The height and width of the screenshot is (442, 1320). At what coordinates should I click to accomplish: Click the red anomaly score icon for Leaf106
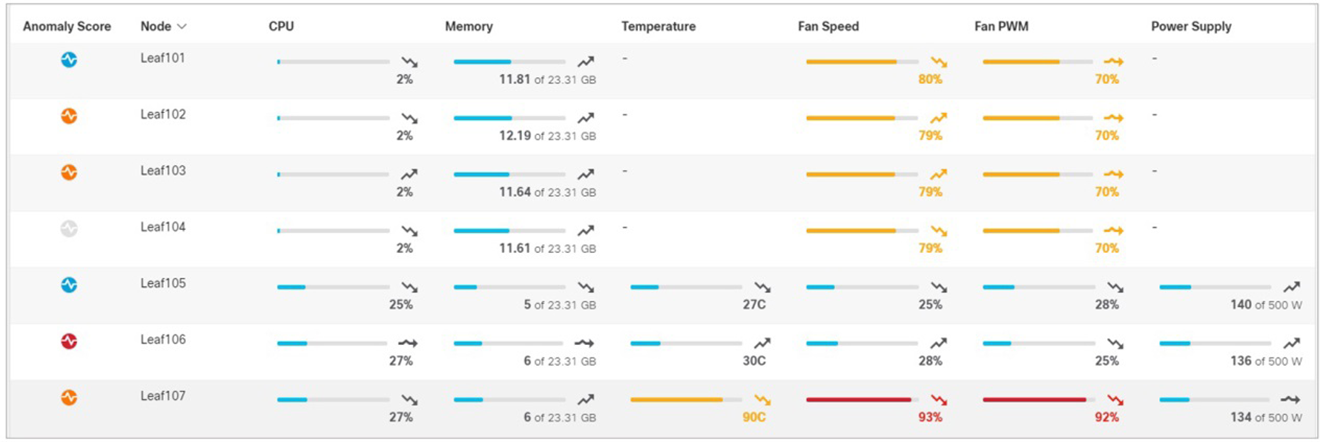pos(68,341)
